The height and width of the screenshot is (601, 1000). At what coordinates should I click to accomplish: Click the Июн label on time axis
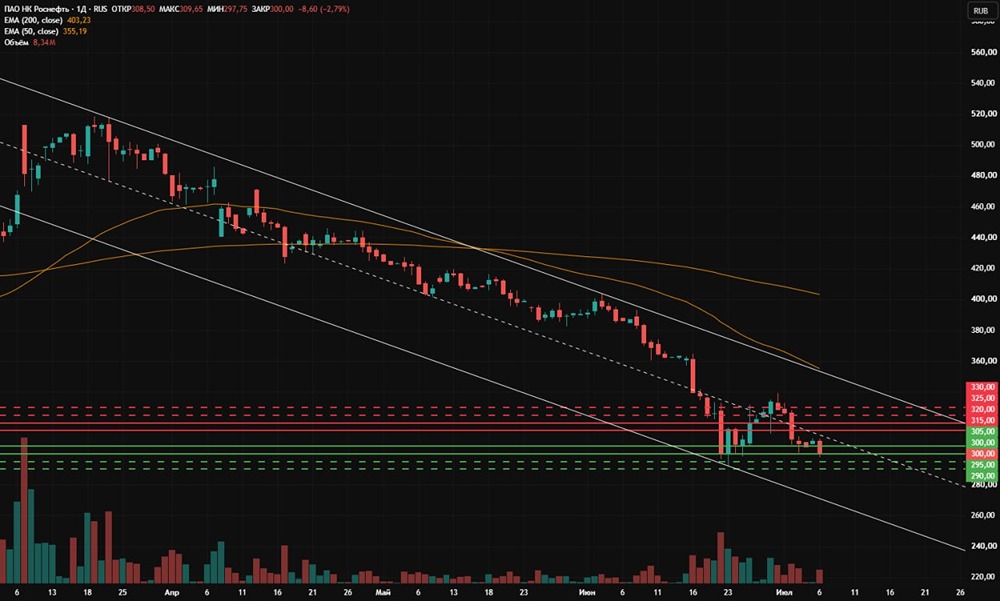[587, 593]
